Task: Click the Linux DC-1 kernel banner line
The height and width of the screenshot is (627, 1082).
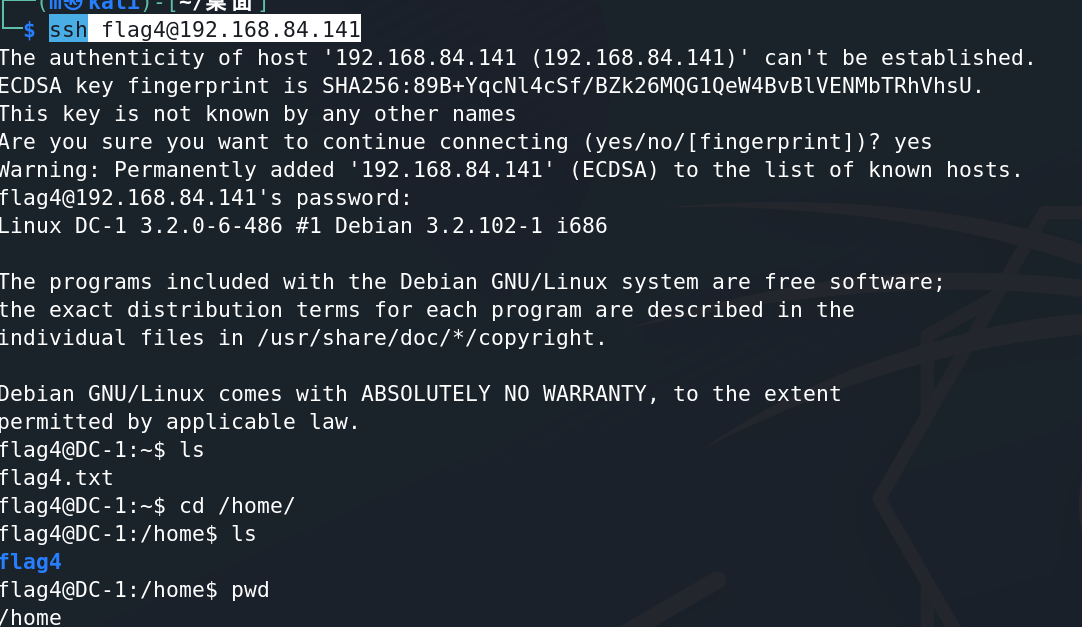Action: tap(304, 226)
